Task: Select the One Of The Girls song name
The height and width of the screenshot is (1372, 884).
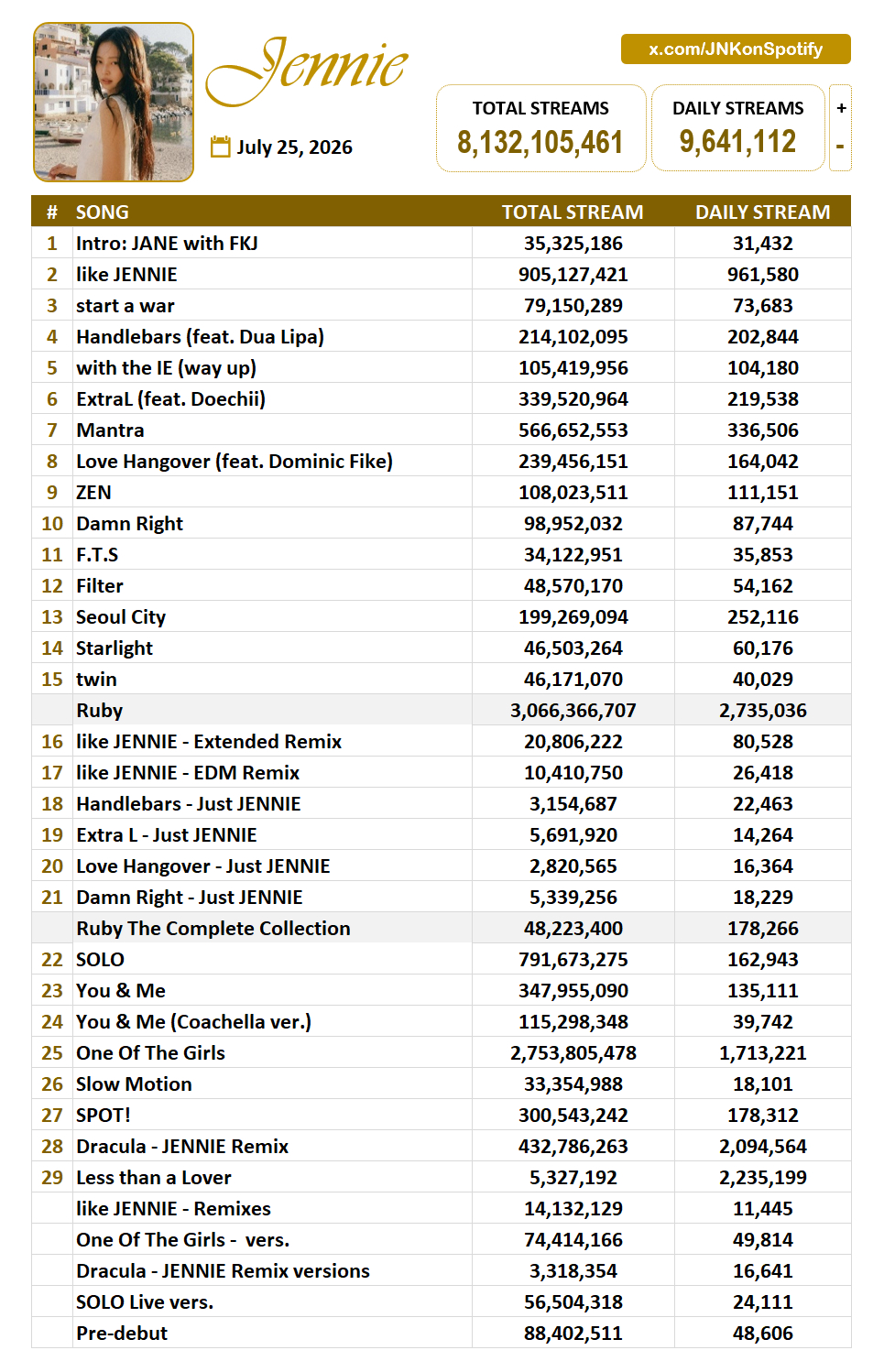Action: (150, 1052)
